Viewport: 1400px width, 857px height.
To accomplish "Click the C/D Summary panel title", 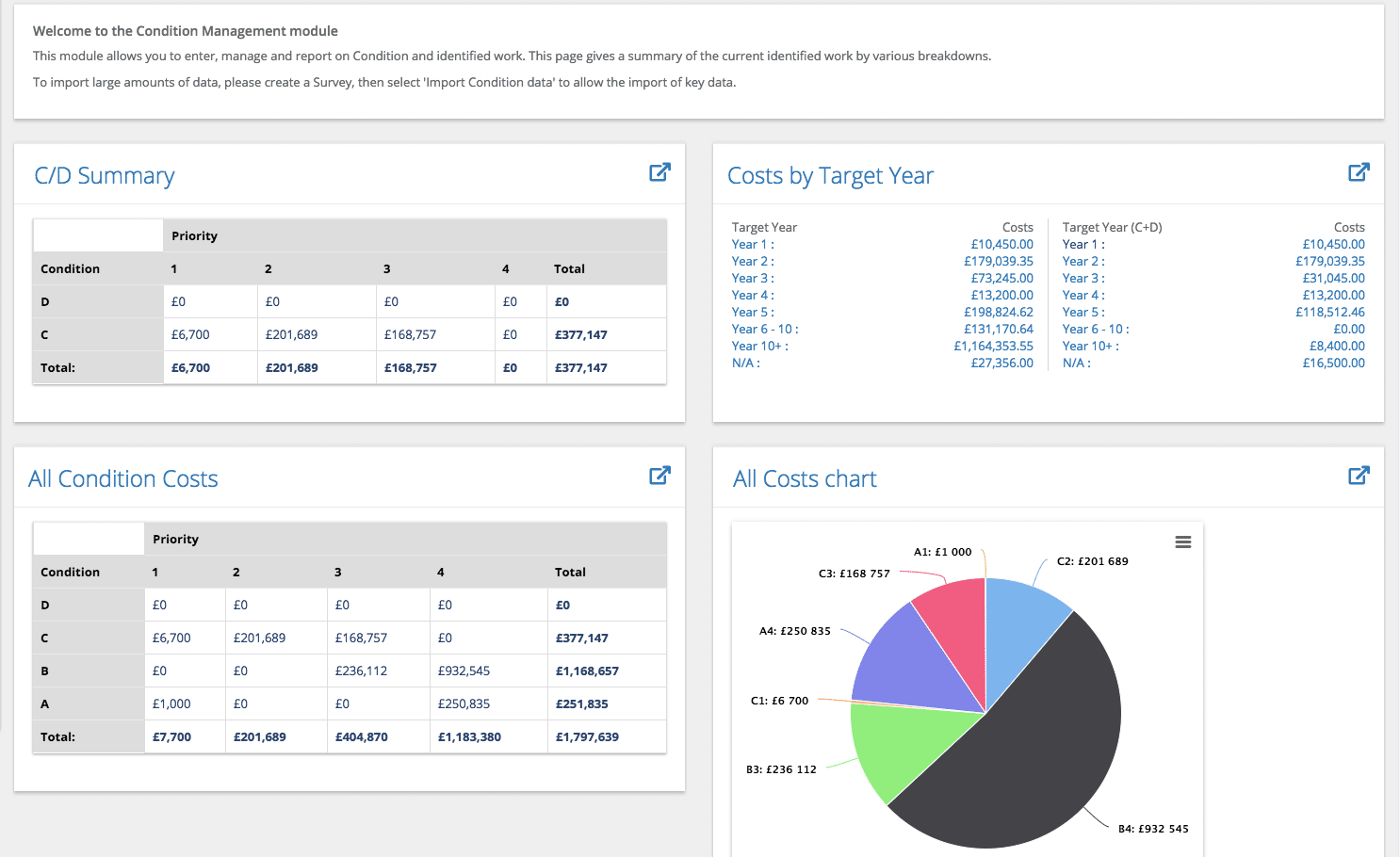I will pyautogui.click(x=104, y=175).
